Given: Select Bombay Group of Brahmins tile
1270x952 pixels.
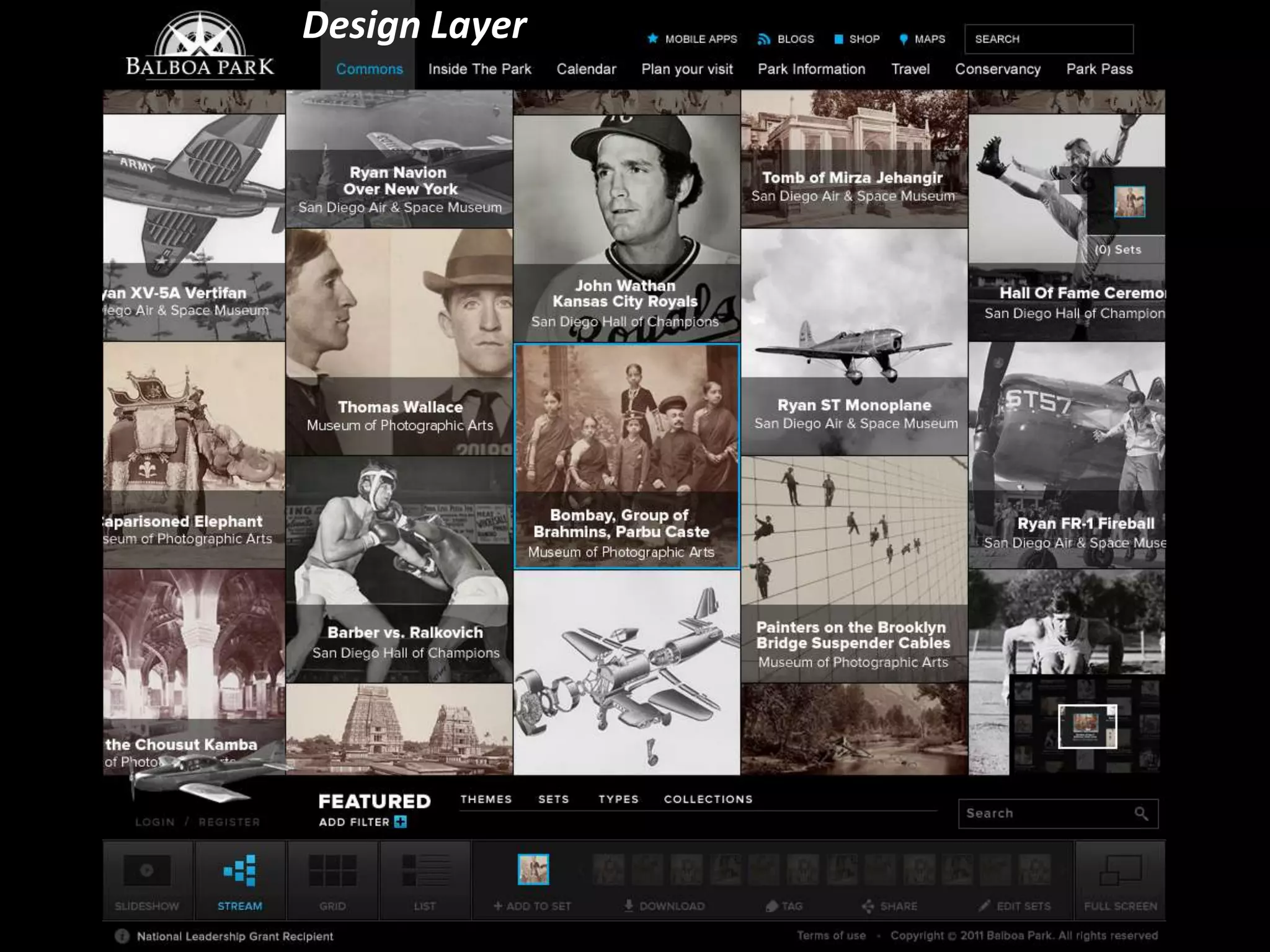Looking at the screenshot, I should tap(626, 456).
